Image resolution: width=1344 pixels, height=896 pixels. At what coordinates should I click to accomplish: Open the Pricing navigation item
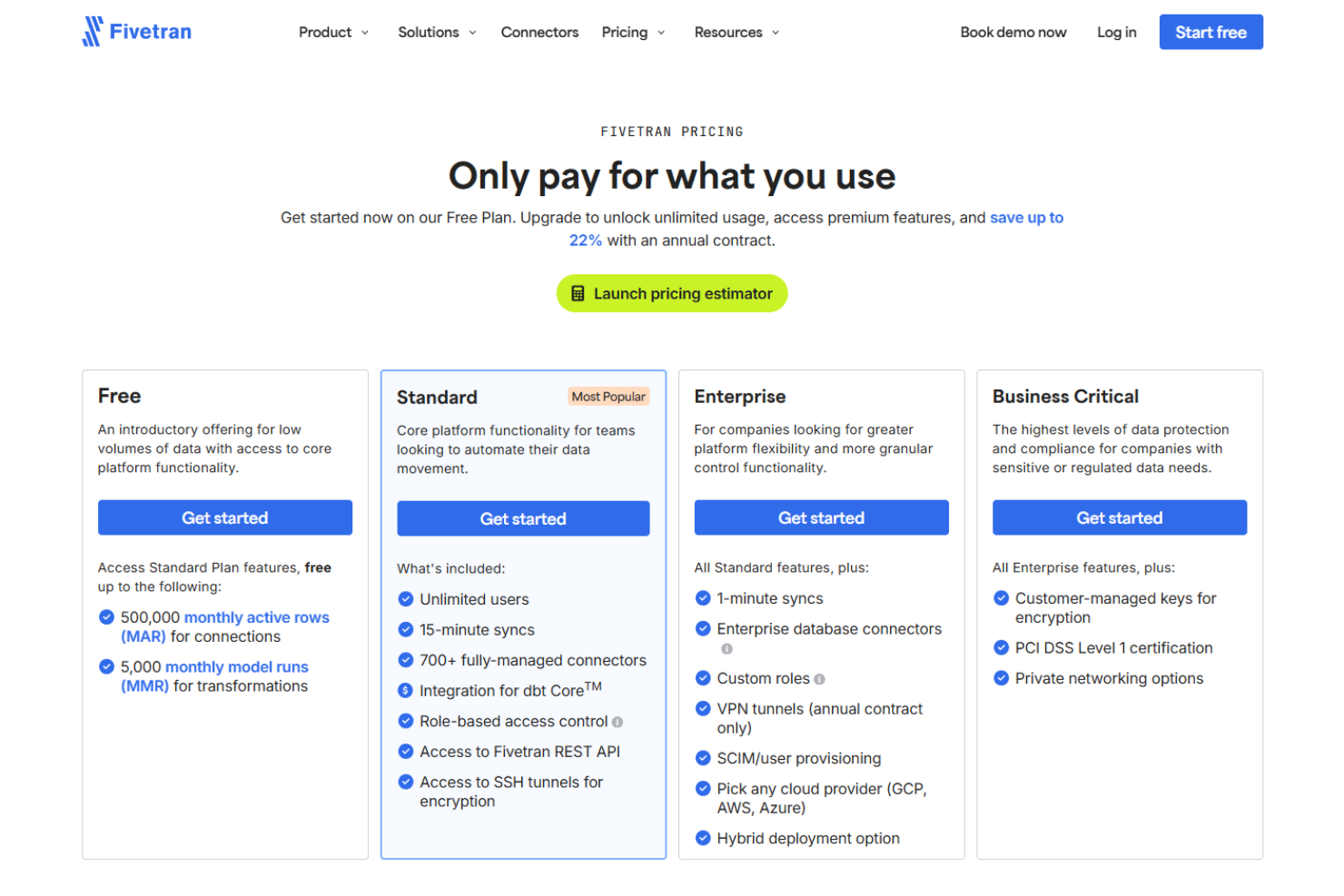(625, 33)
